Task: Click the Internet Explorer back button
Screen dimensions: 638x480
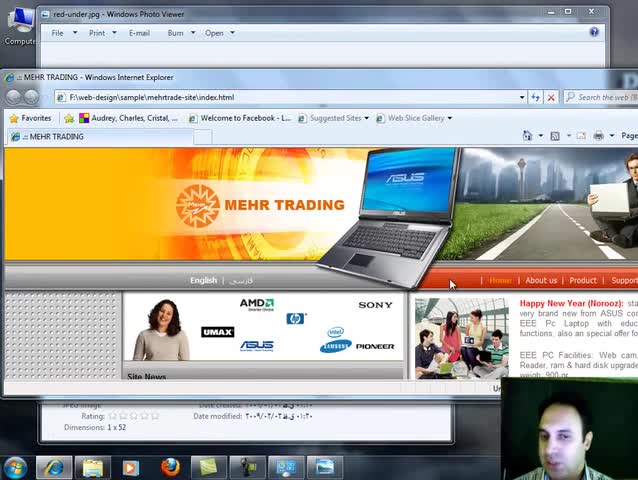Action: (13, 97)
